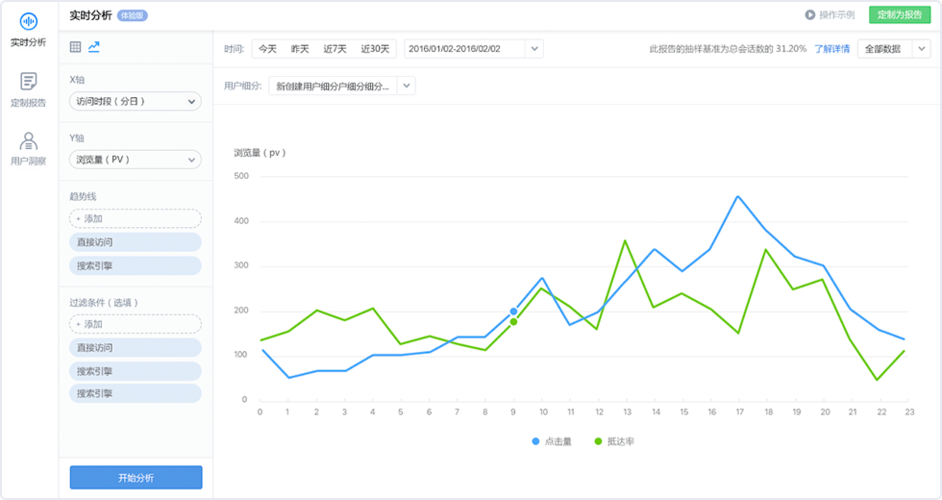The height and width of the screenshot is (500, 942).
Task: Expand the 全部数据 dropdown
Action: pos(894,49)
